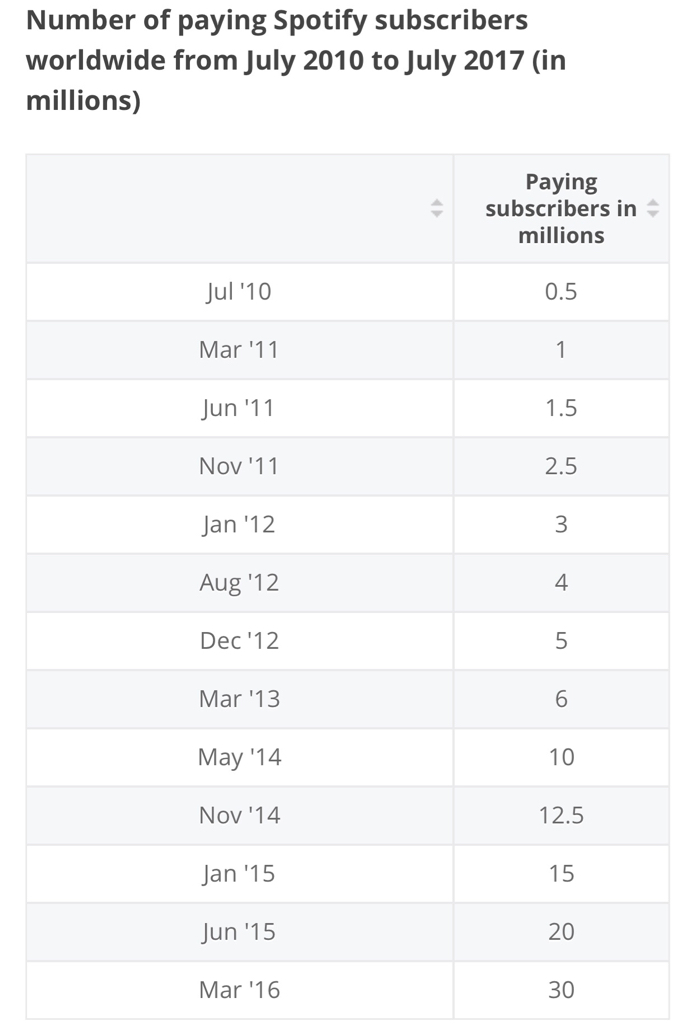Click the 2.5 value in Nov '11 row
This screenshot has width=694, height=1024.
coord(561,466)
